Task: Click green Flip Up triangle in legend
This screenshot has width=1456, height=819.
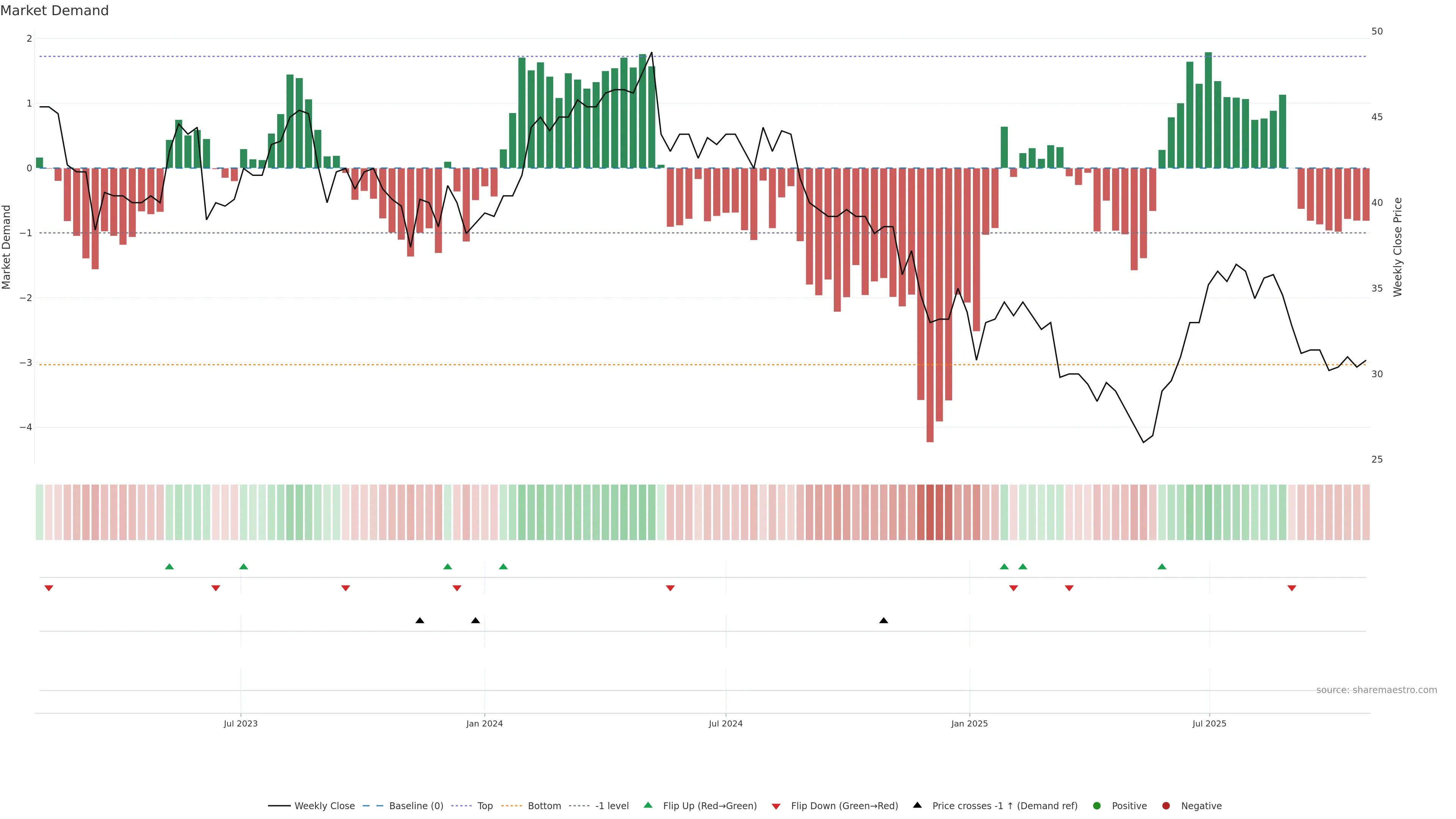Action: pos(648,805)
